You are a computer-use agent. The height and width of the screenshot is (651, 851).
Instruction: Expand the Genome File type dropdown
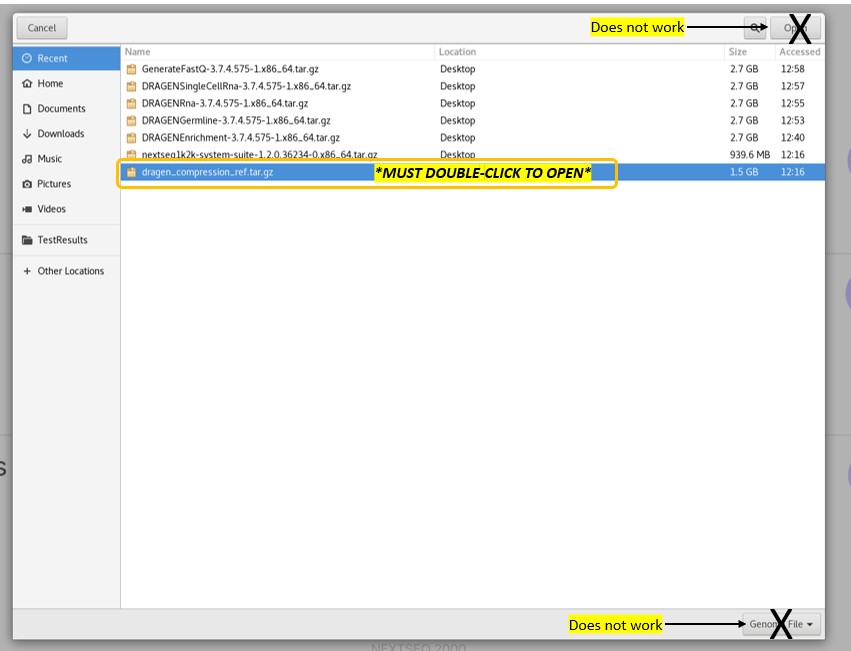click(x=781, y=624)
